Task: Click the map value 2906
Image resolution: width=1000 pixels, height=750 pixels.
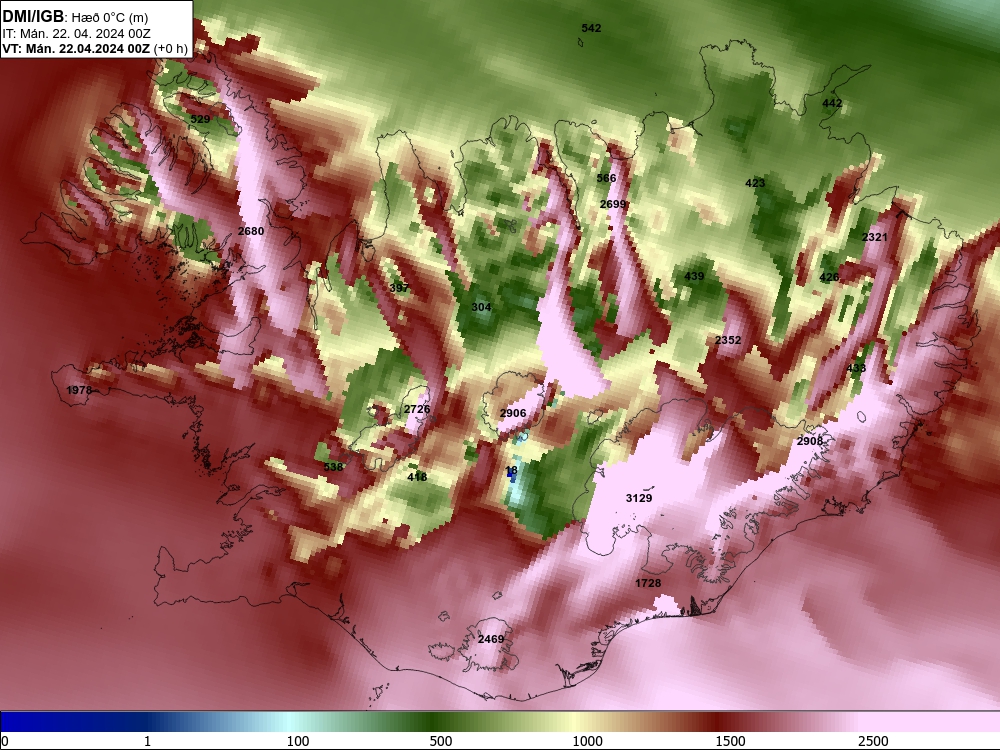Action: 513,413
